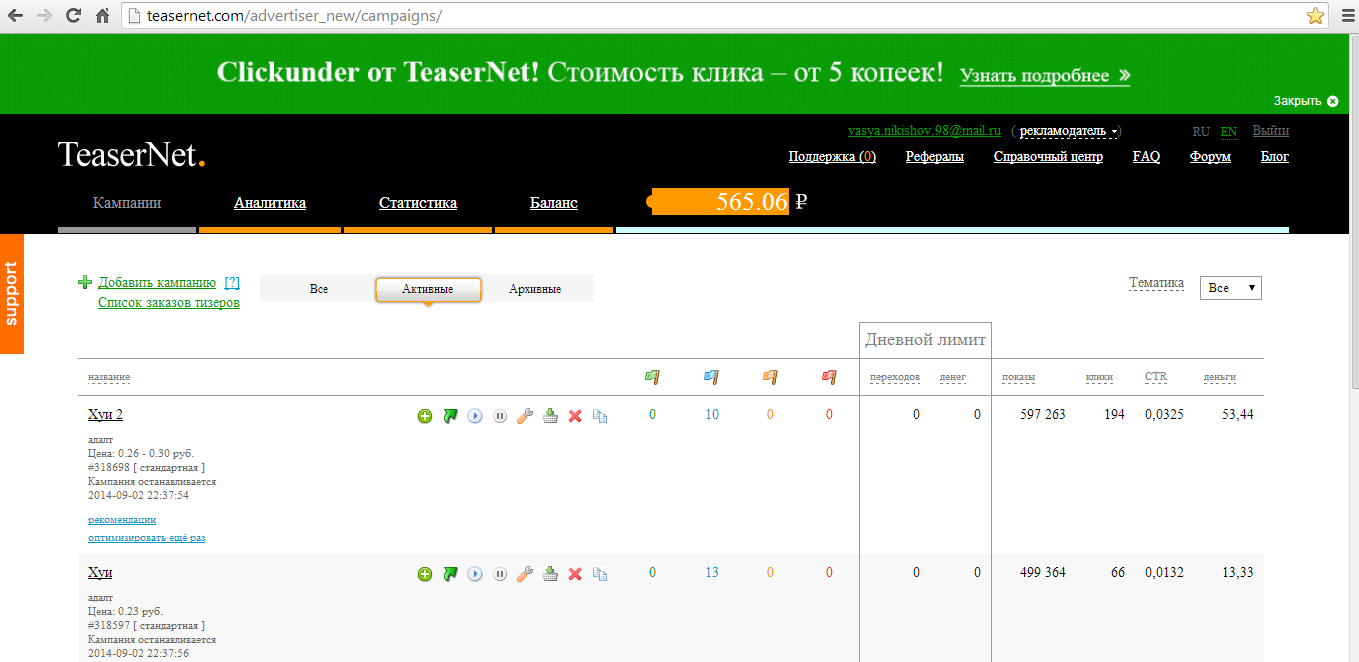Click green arrow icon in Хуи 2 row
1359x662 pixels.
point(450,416)
